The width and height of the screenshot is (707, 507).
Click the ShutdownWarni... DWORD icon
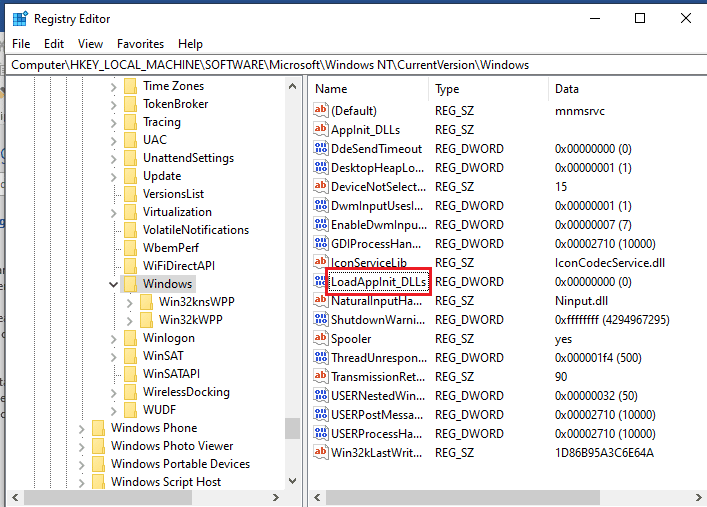click(321, 319)
